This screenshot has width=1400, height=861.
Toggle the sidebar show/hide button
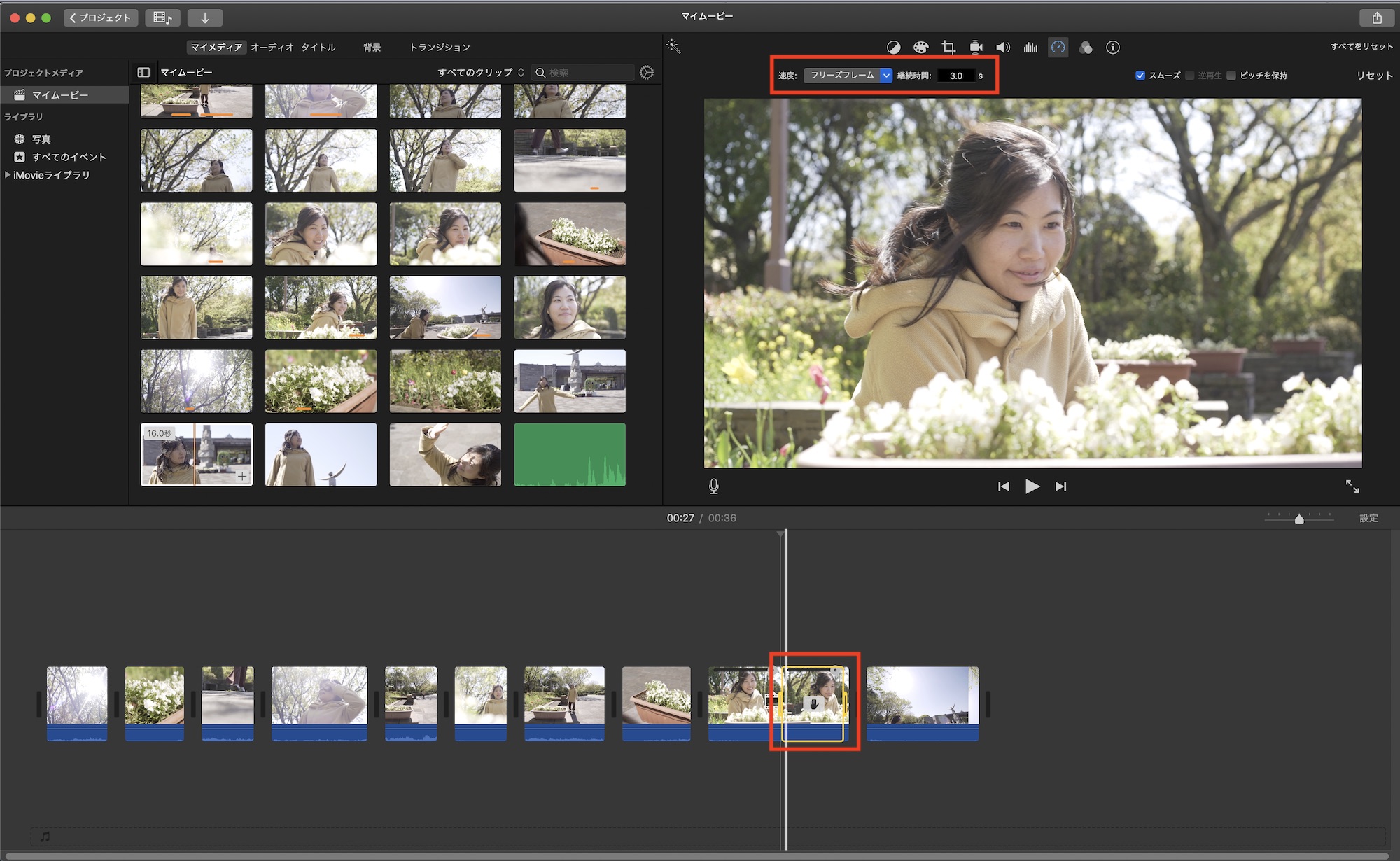143,72
